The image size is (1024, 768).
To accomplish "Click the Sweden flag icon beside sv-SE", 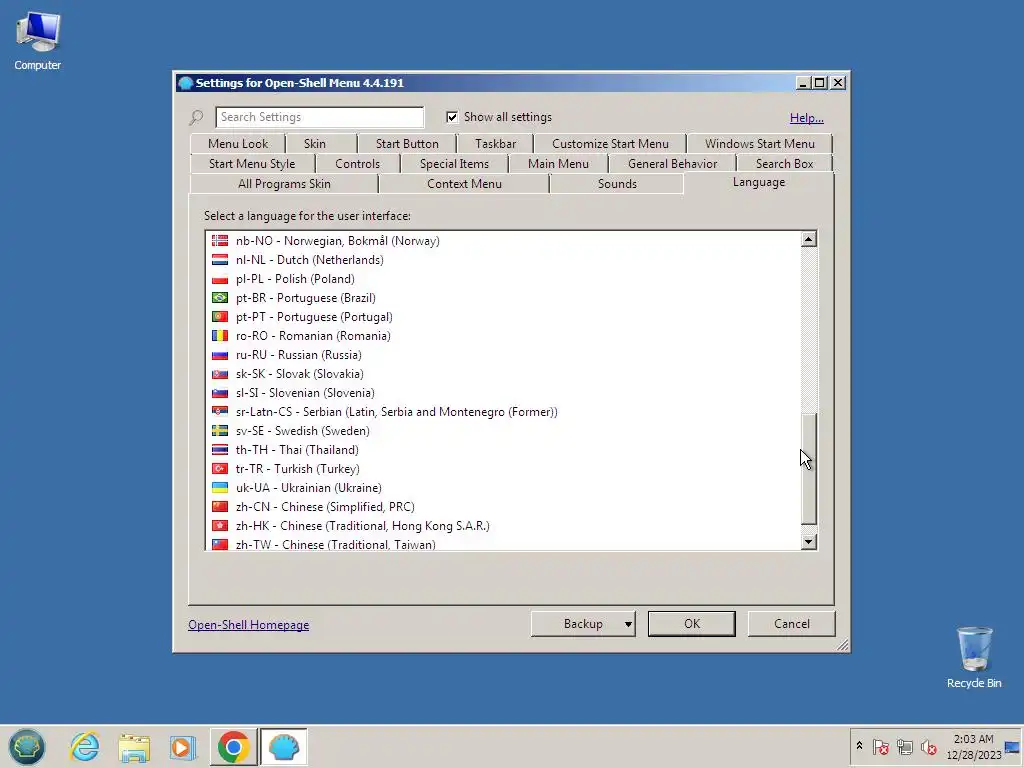I will tap(220, 431).
